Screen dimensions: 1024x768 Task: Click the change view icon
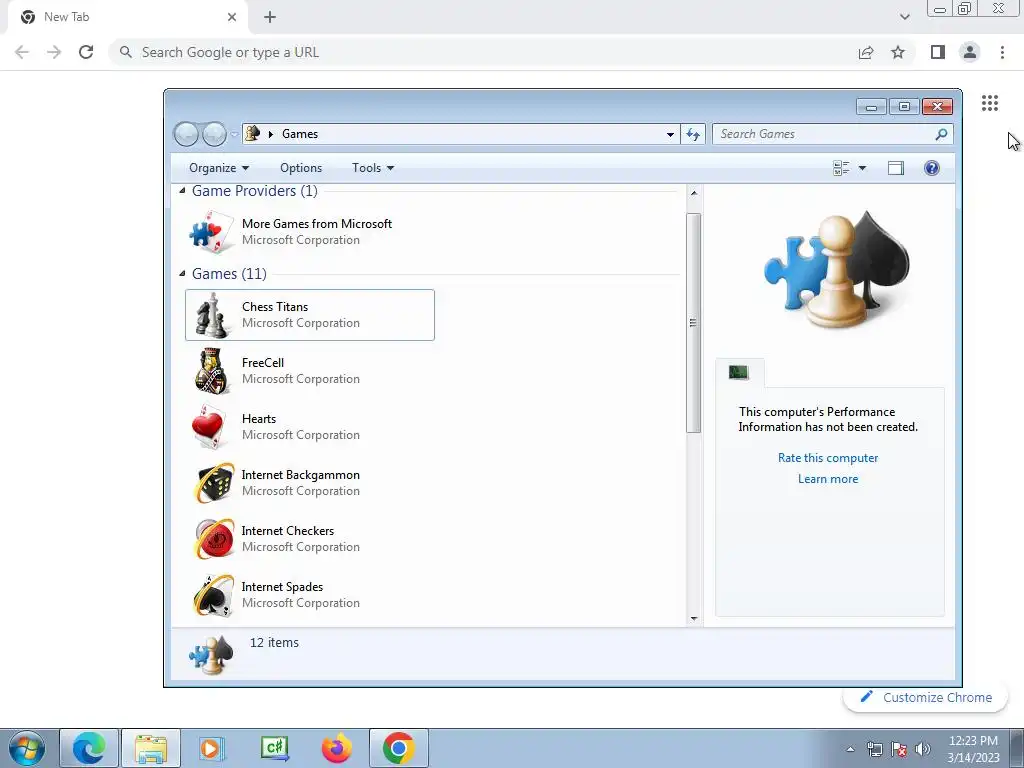tap(841, 168)
